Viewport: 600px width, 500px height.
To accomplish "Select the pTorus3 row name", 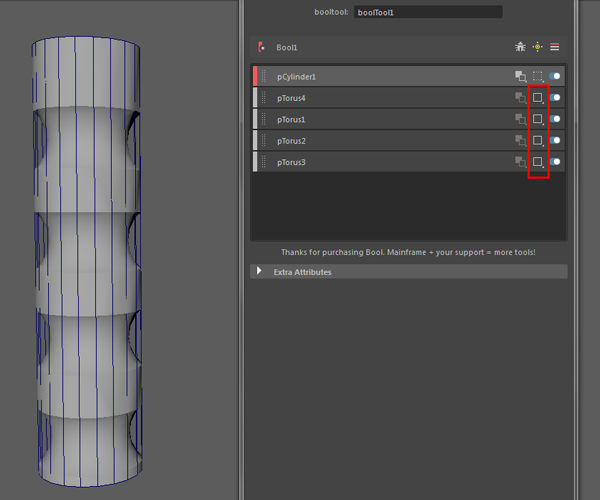I will click(x=291, y=163).
